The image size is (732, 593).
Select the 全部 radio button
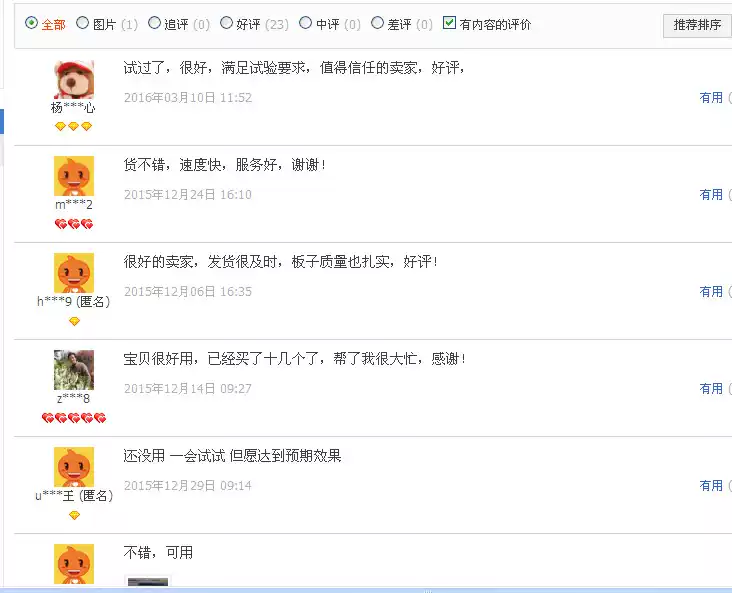31,23
